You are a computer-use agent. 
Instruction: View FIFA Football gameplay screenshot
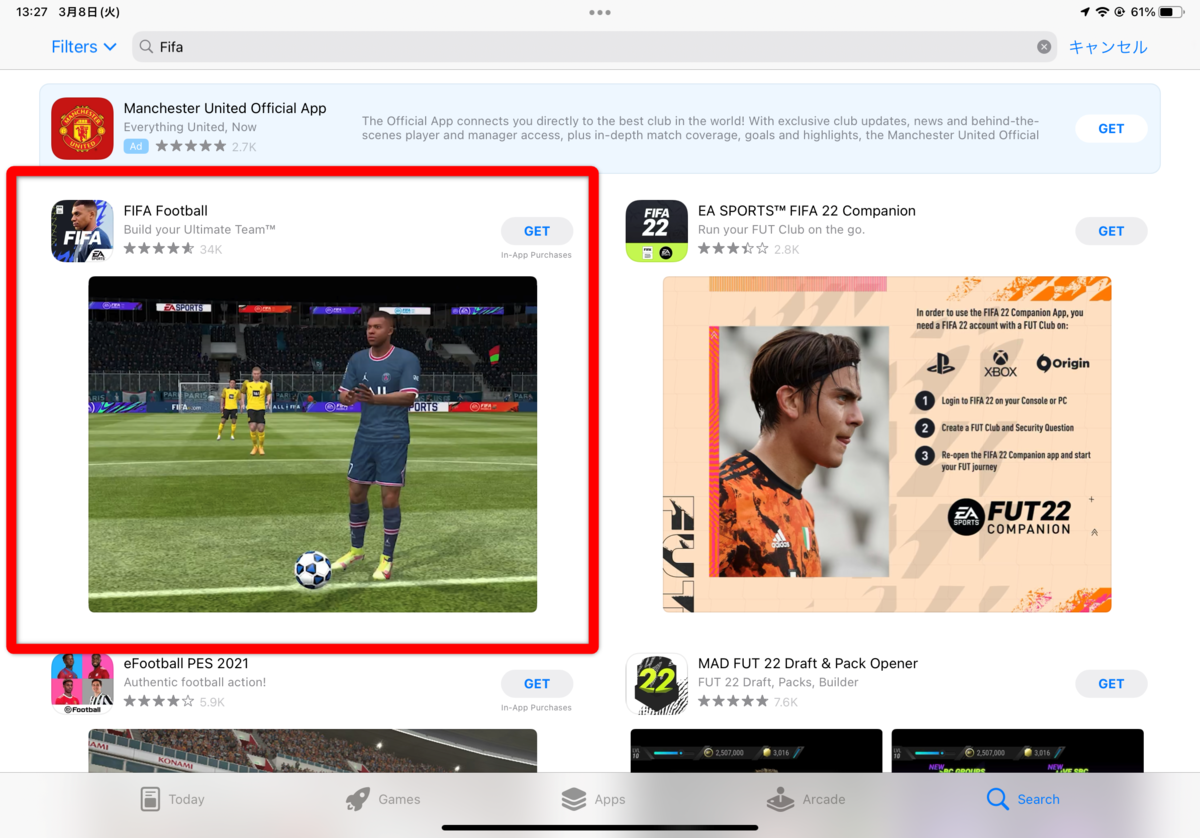(313, 444)
